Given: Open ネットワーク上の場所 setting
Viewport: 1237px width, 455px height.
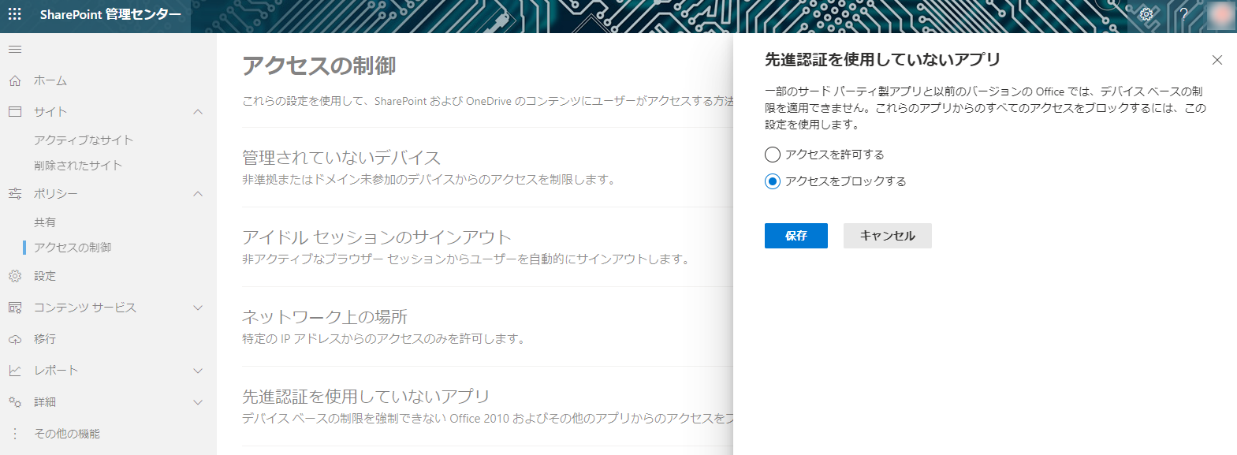Looking at the screenshot, I should click(x=325, y=317).
